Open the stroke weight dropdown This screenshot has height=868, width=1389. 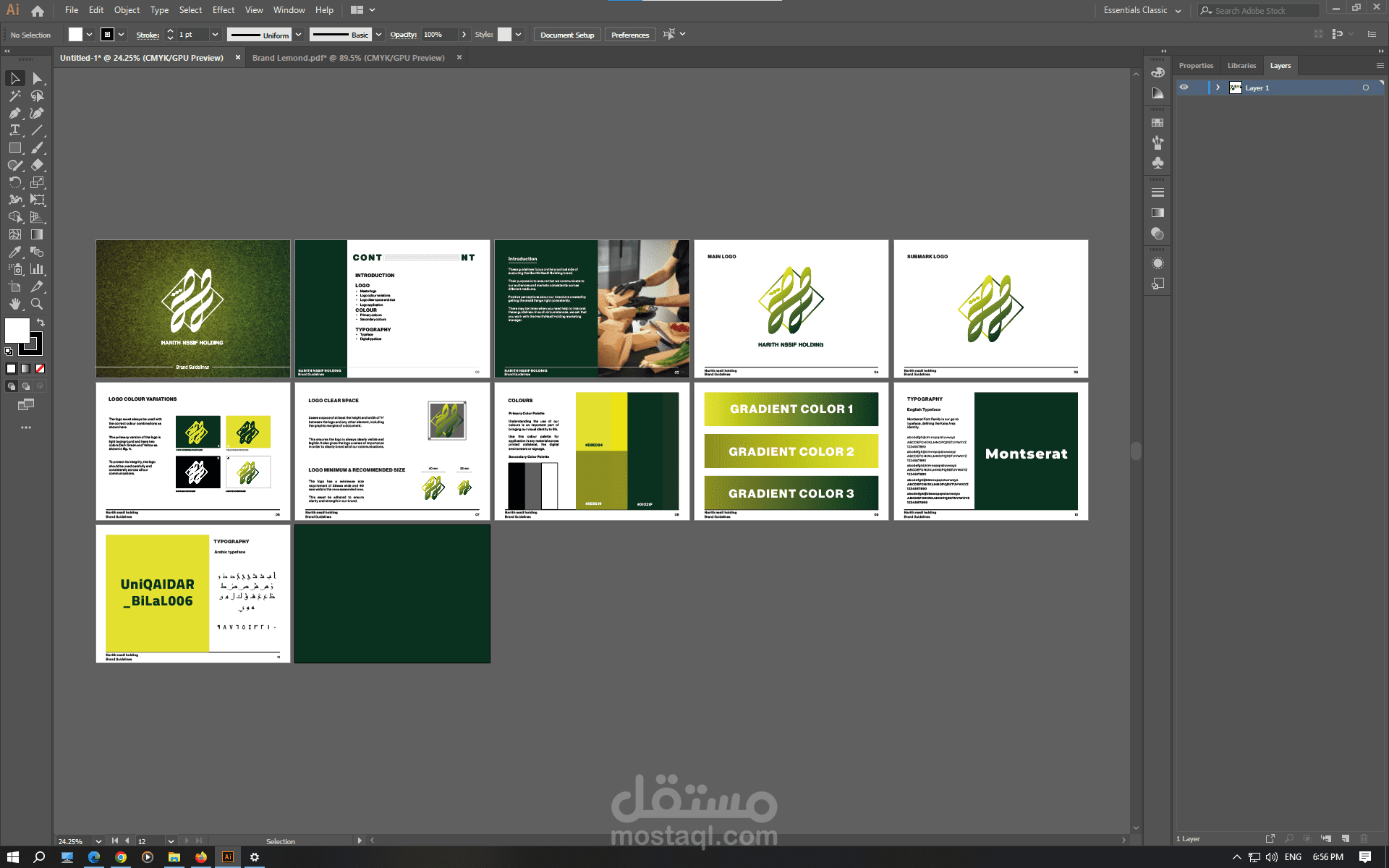click(x=215, y=35)
